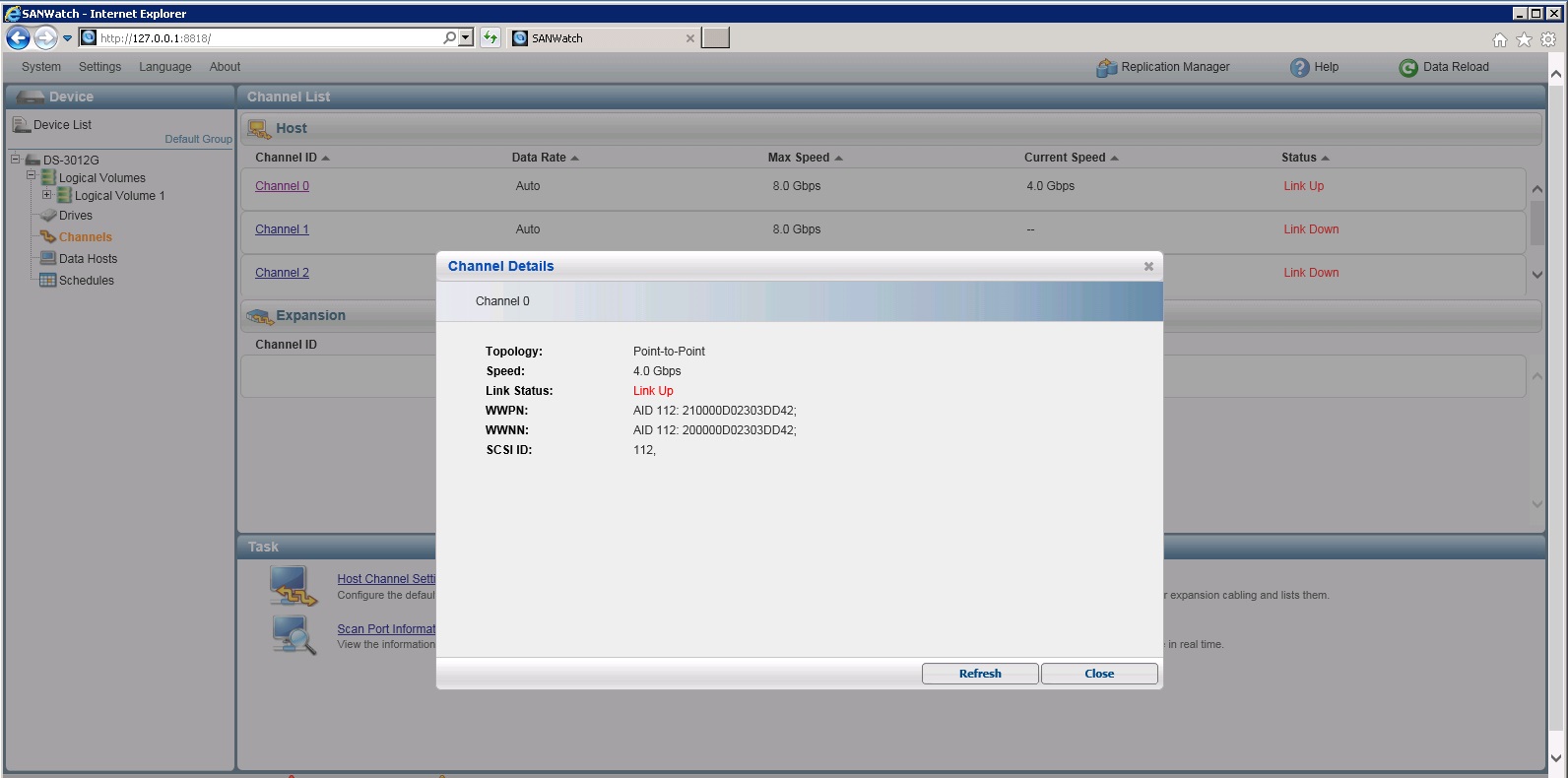1568x778 pixels.
Task: Click the Logical Volumes folder icon
Action: (48, 177)
